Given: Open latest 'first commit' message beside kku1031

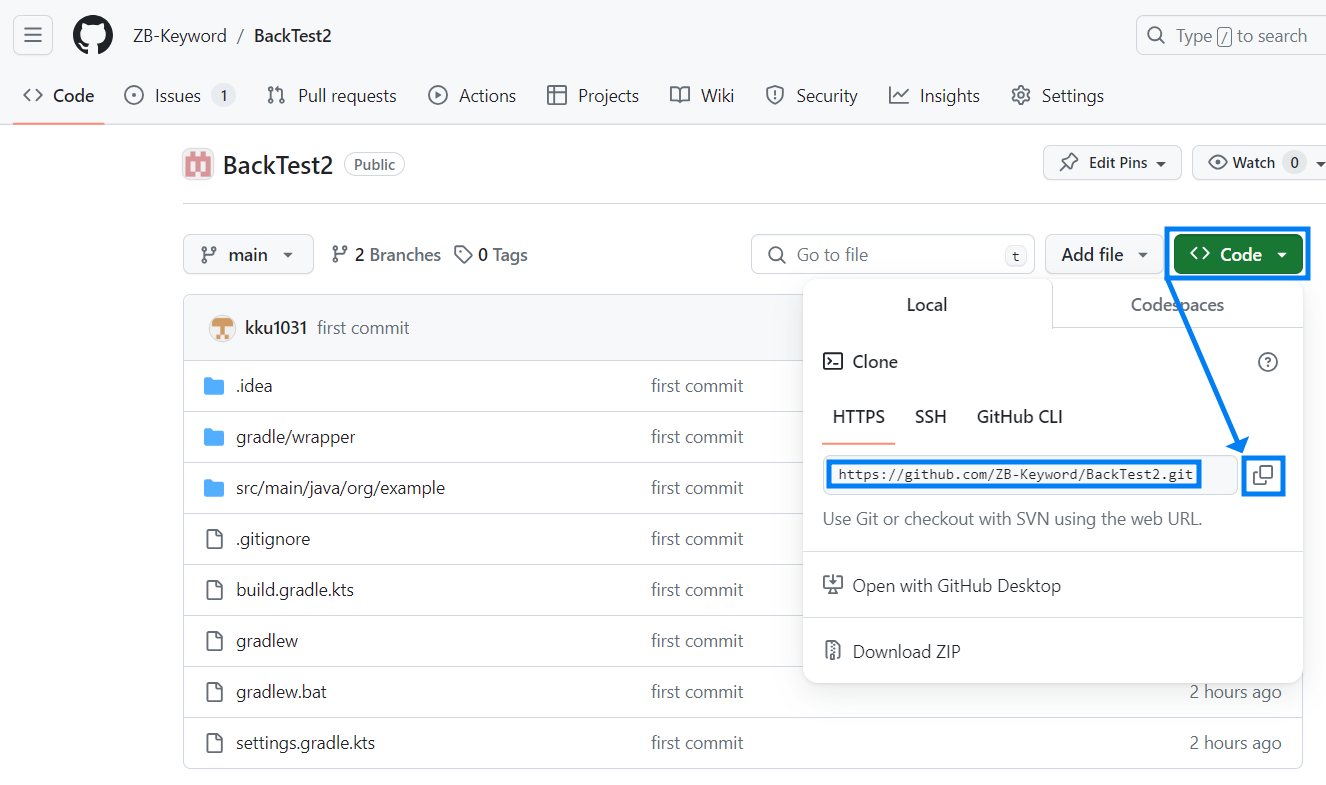Looking at the screenshot, I should [x=363, y=328].
